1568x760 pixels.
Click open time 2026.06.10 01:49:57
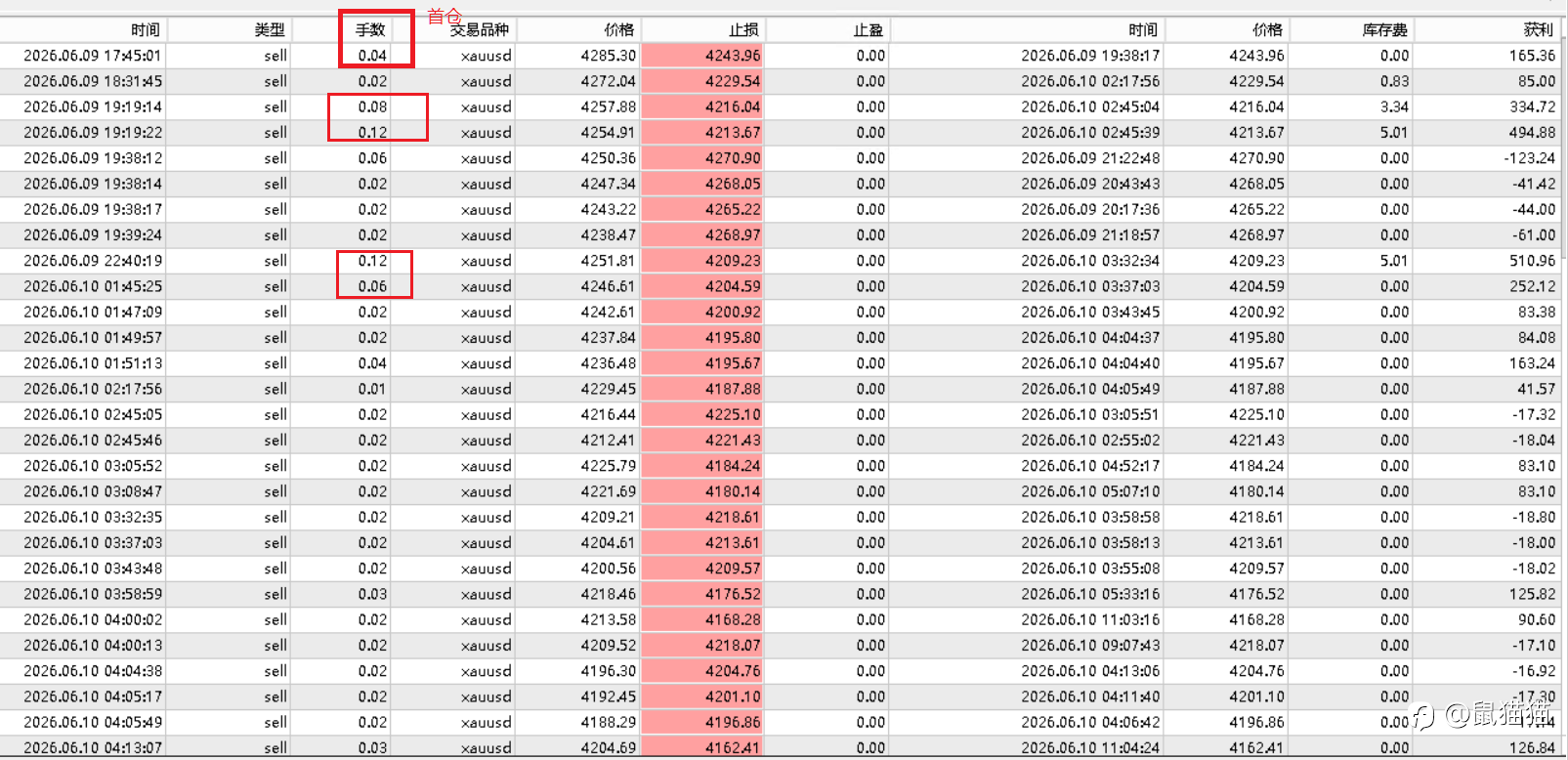[93, 338]
